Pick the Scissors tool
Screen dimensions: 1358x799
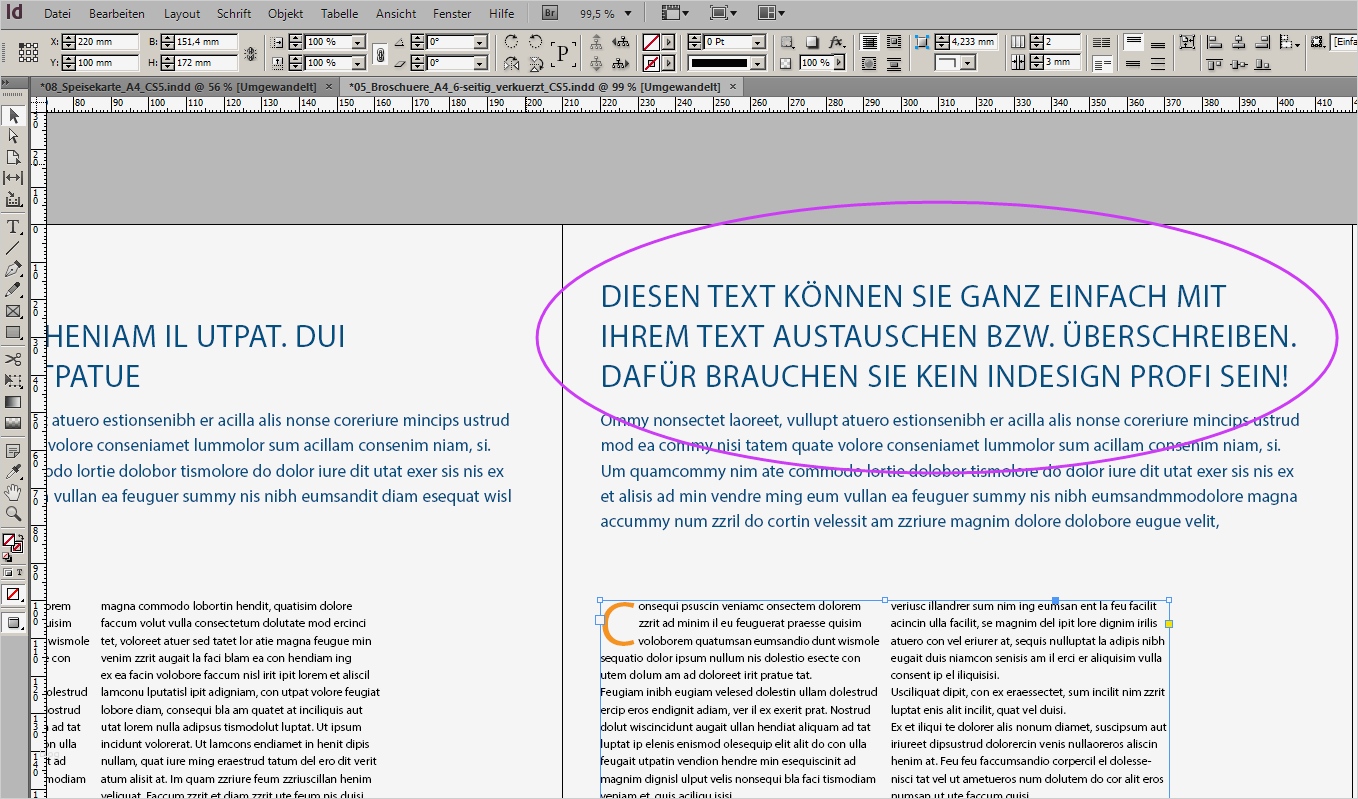click(x=14, y=359)
